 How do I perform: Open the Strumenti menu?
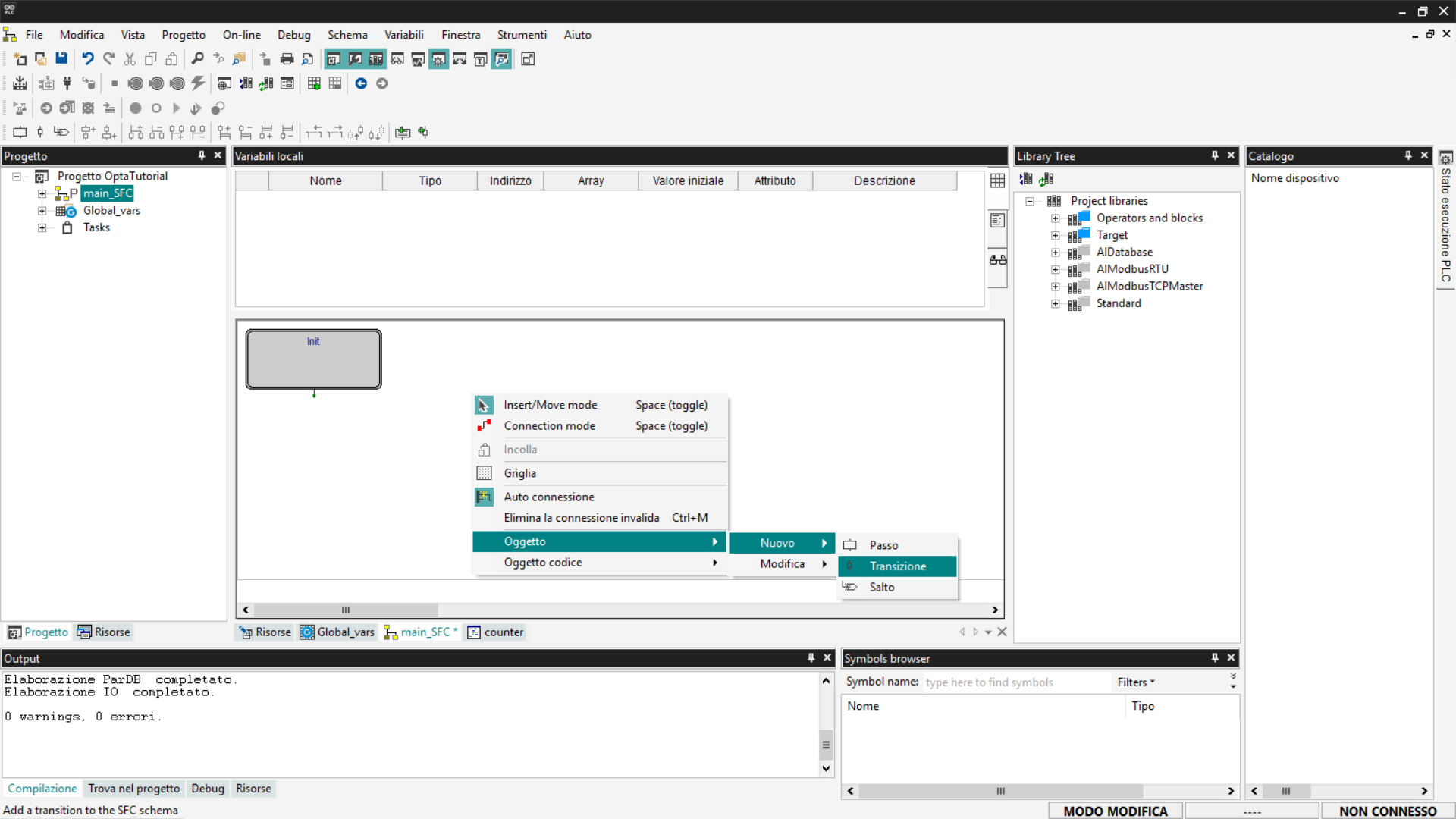click(521, 35)
